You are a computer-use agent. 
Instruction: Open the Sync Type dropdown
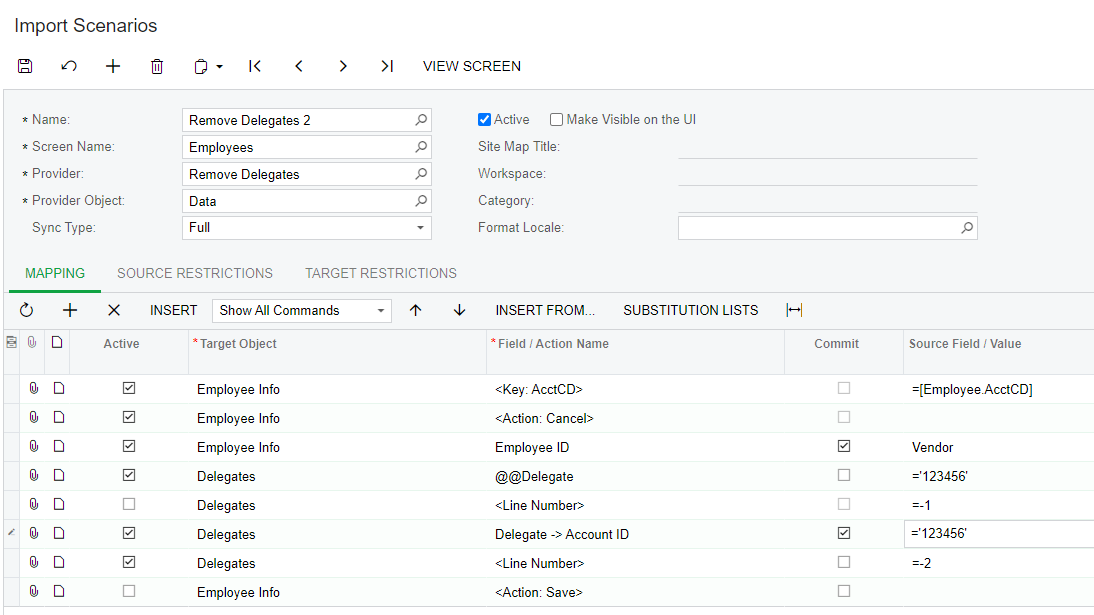(x=420, y=228)
